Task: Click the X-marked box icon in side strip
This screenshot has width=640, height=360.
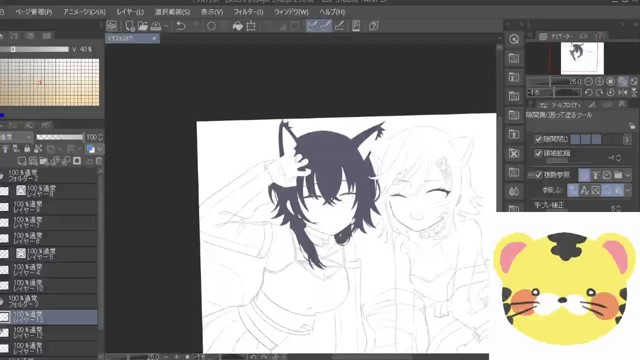Action: [x=514, y=153]
